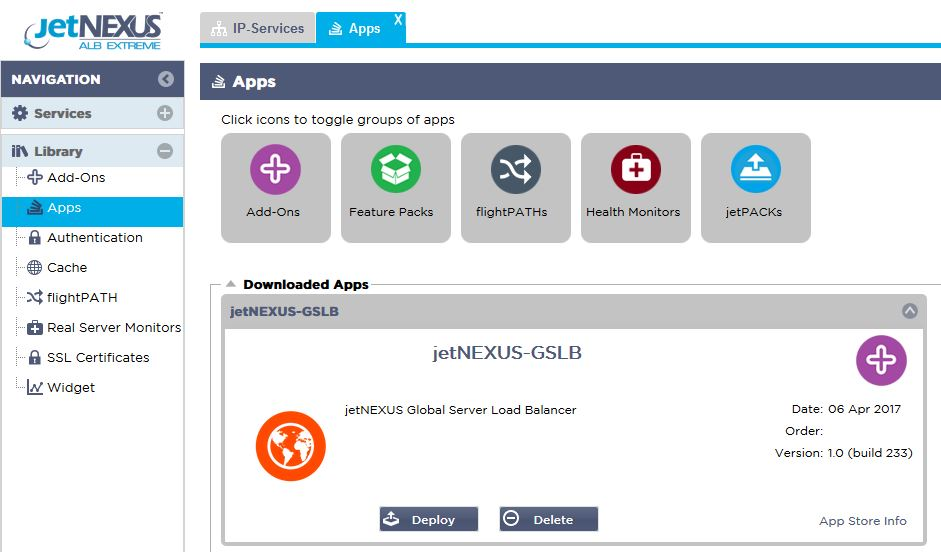Click the 'Date: 06 Apr 2017' text

846,409
